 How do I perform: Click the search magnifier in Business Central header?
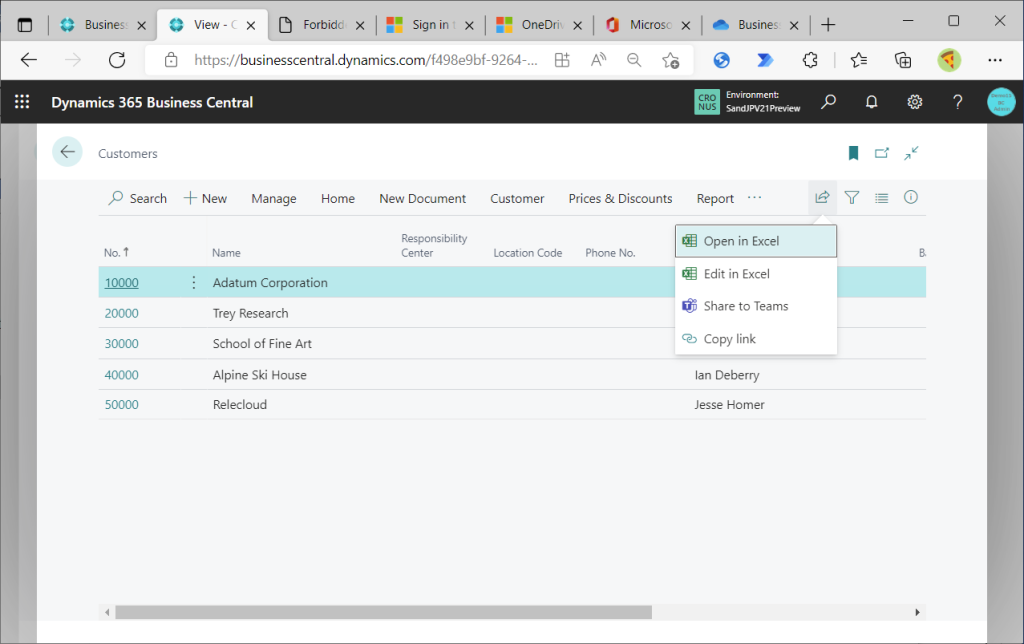[829, 102]
